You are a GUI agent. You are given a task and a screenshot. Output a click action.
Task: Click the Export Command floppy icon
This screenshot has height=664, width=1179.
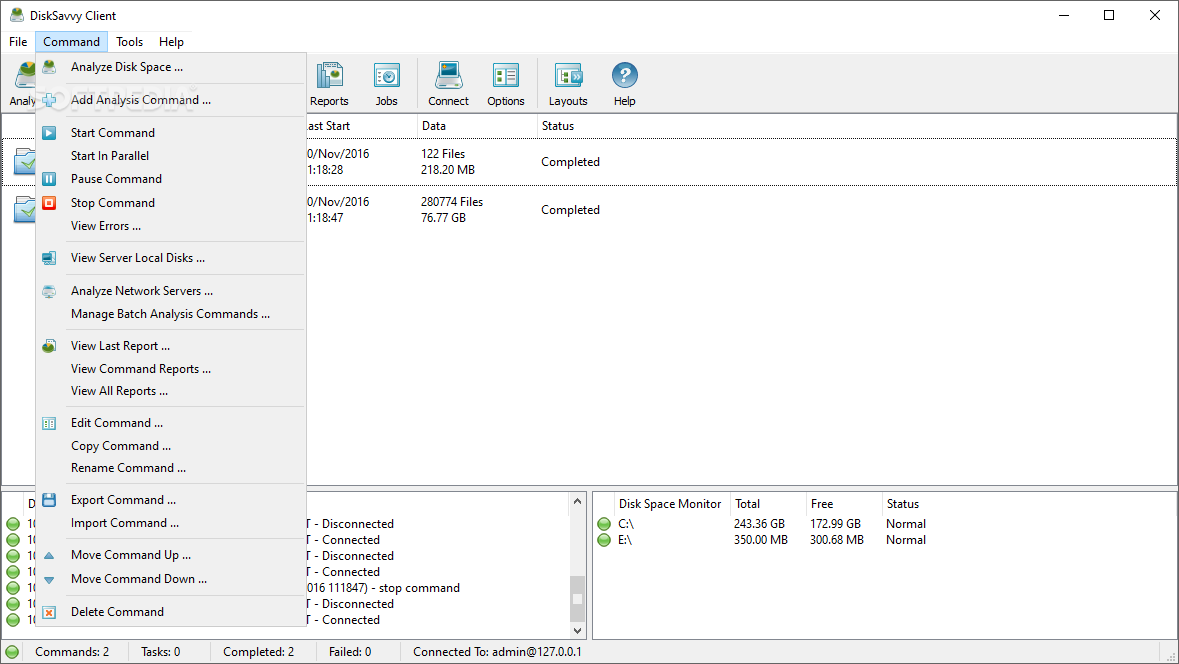(x=49, y=500)
